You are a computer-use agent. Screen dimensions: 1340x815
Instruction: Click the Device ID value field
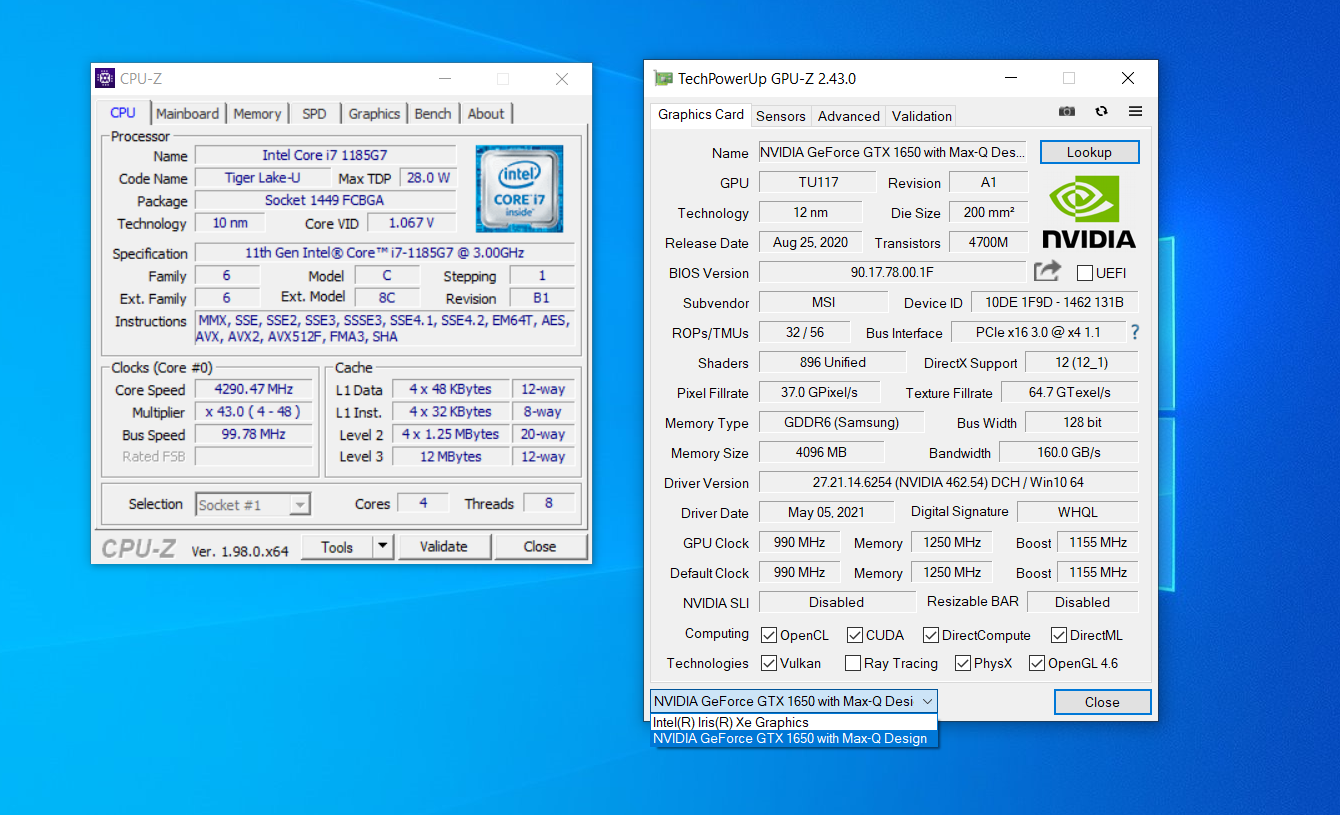click(x=1054, y=302)
